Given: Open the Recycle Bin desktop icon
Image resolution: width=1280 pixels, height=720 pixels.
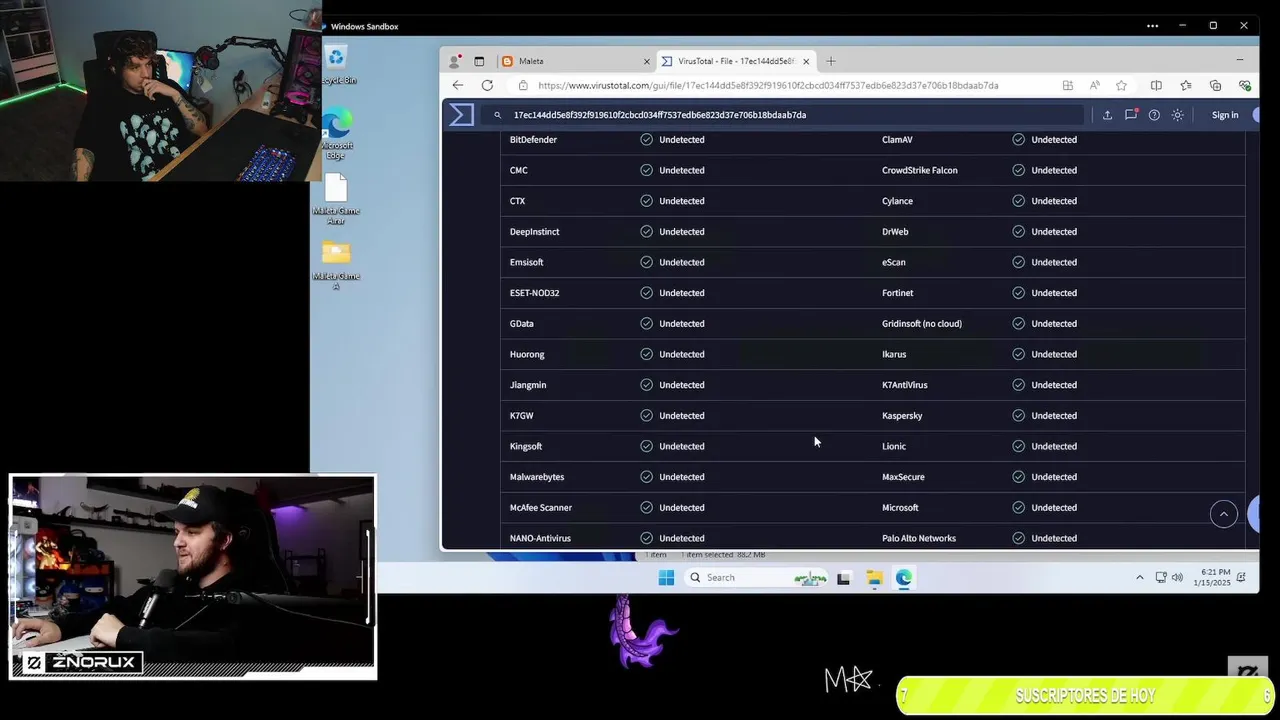Looking at the screenshot, I should point(337,65).
